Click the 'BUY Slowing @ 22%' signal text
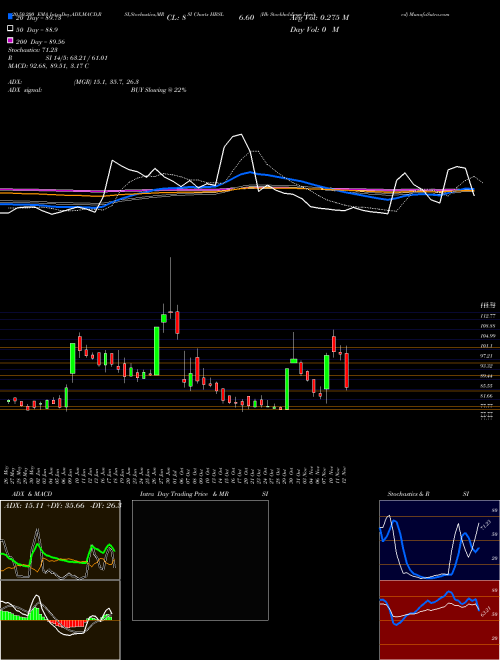Image resolution: width=500 pixels, height=660 pixels. tap(158, 90)
